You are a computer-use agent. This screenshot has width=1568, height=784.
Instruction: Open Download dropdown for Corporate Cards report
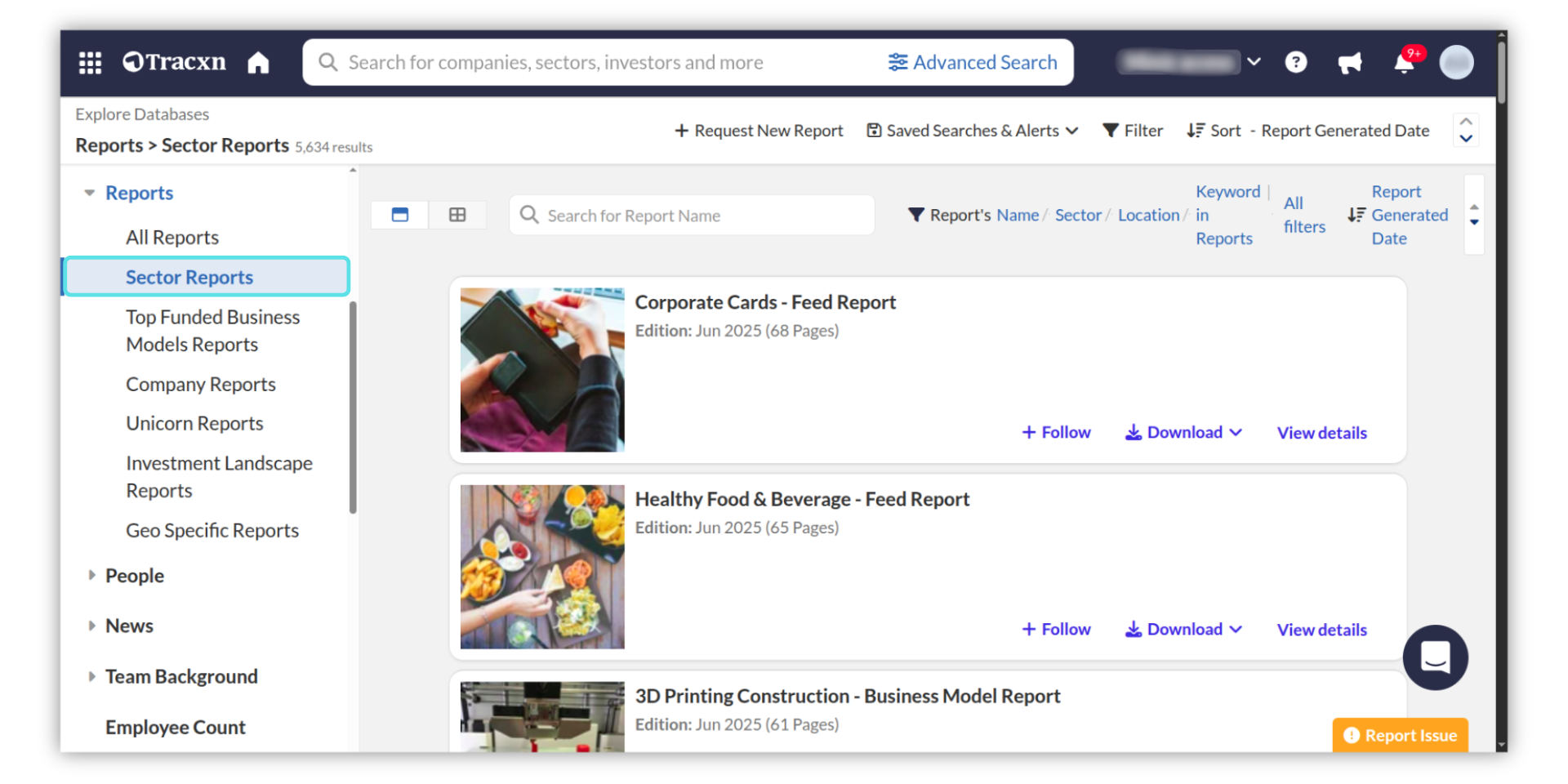pyautogui.click(x=1183, y=433)
